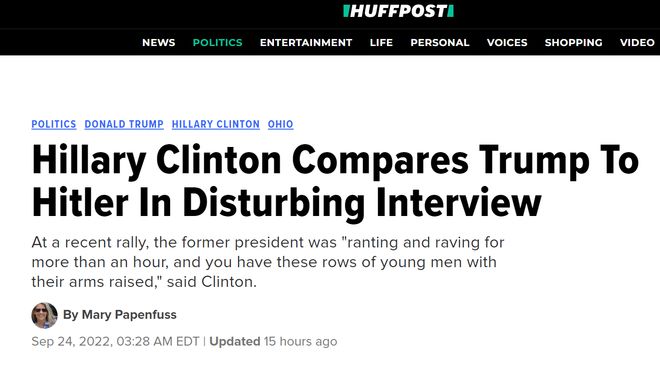Viewport: 660px width, 370px height.
Task: Open the Video section
Action: click(637, 43)
